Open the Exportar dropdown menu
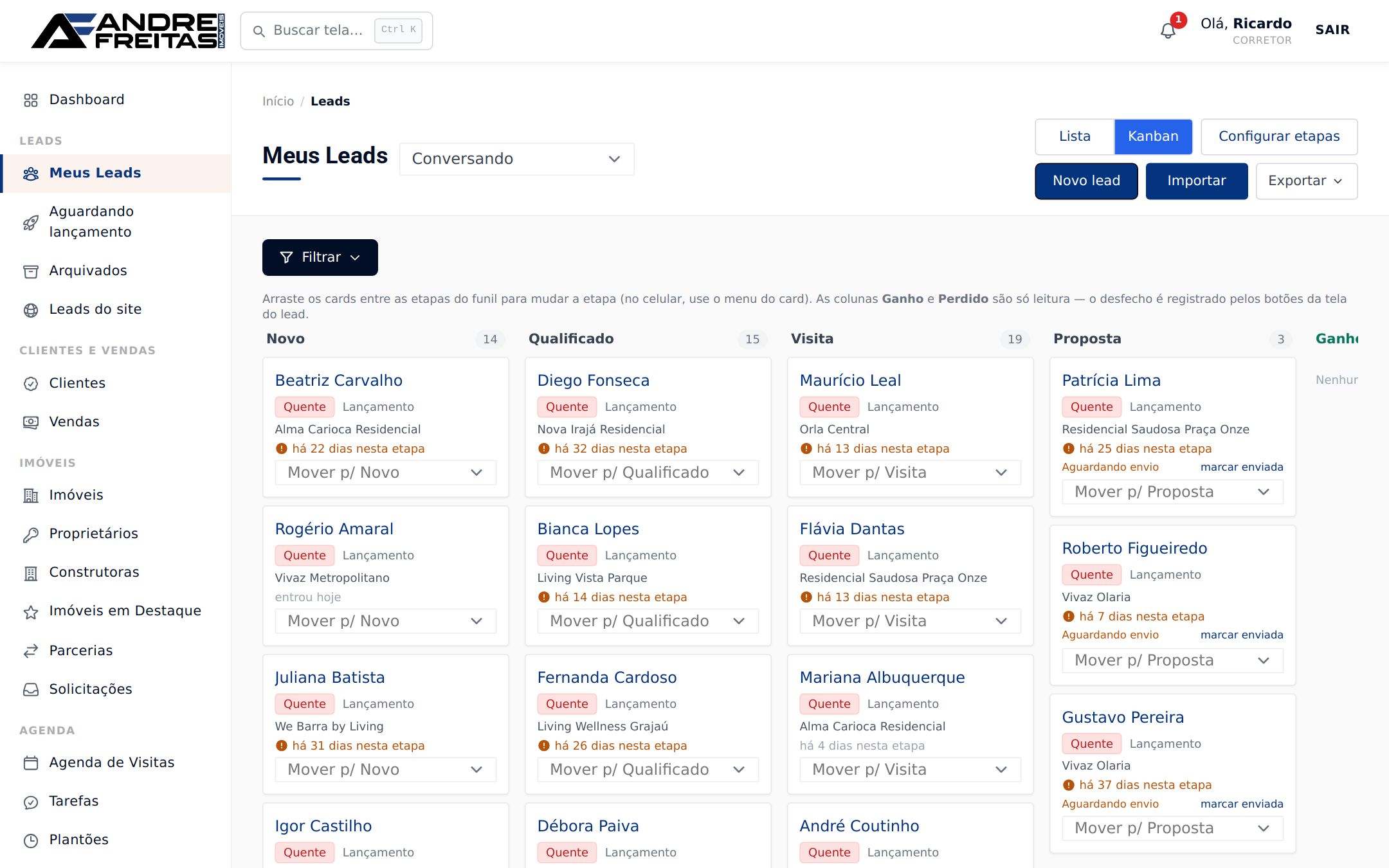 (1306, 181)
